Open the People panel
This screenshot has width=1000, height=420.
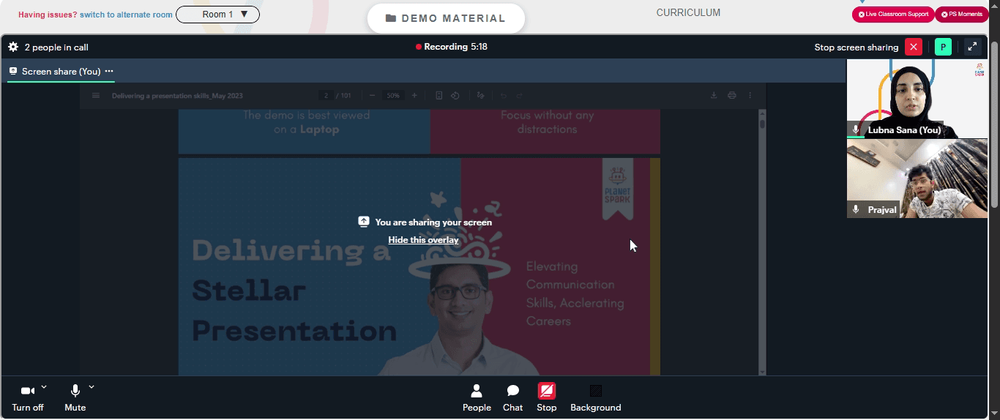point(476,398)
